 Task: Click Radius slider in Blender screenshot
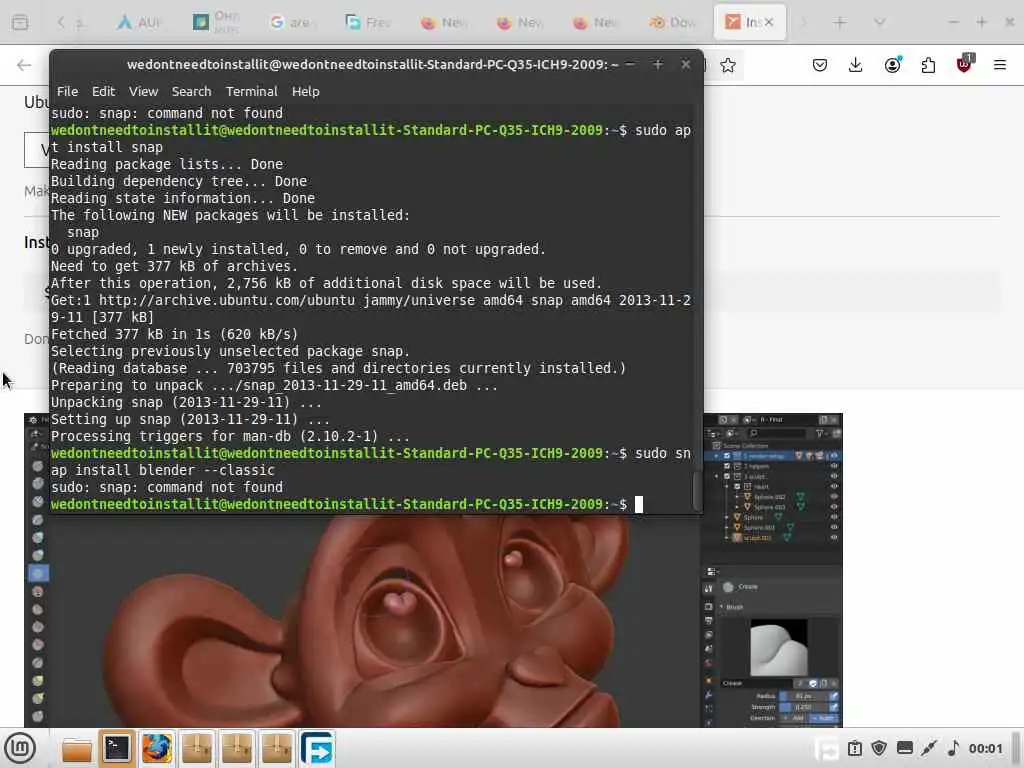pos(803,696)
